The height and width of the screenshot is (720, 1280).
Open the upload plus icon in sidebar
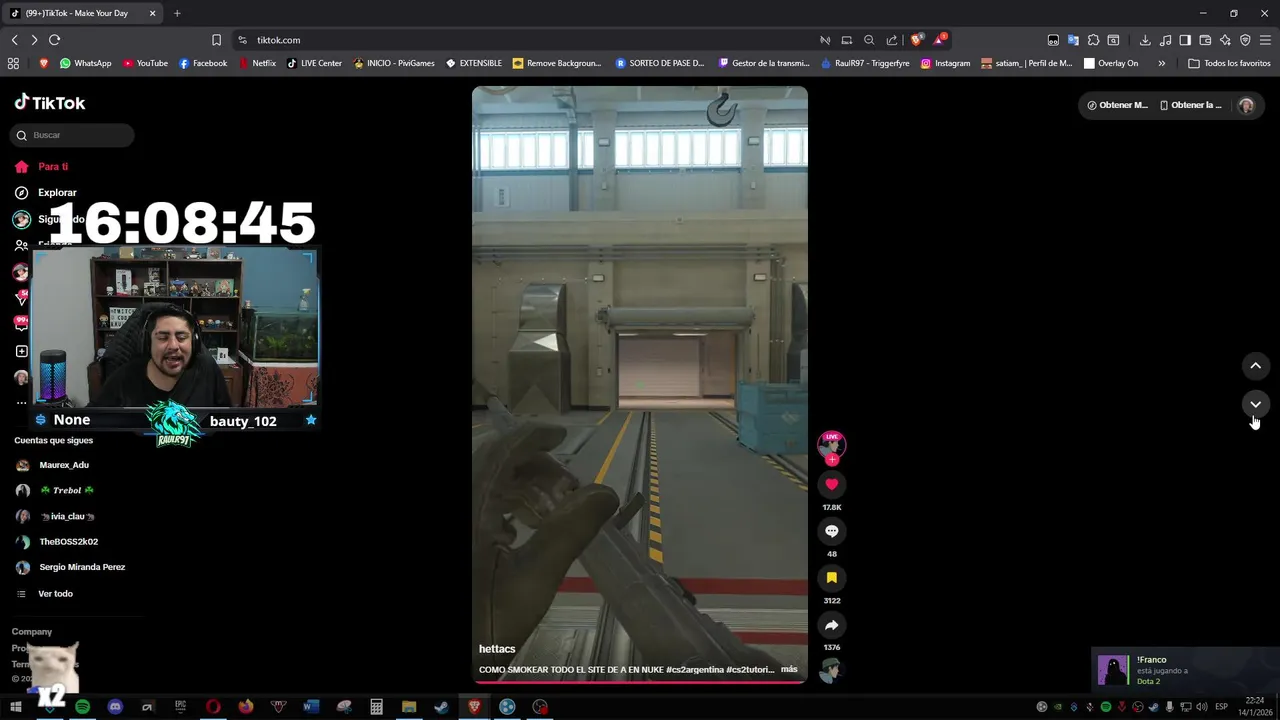point(21,351)
